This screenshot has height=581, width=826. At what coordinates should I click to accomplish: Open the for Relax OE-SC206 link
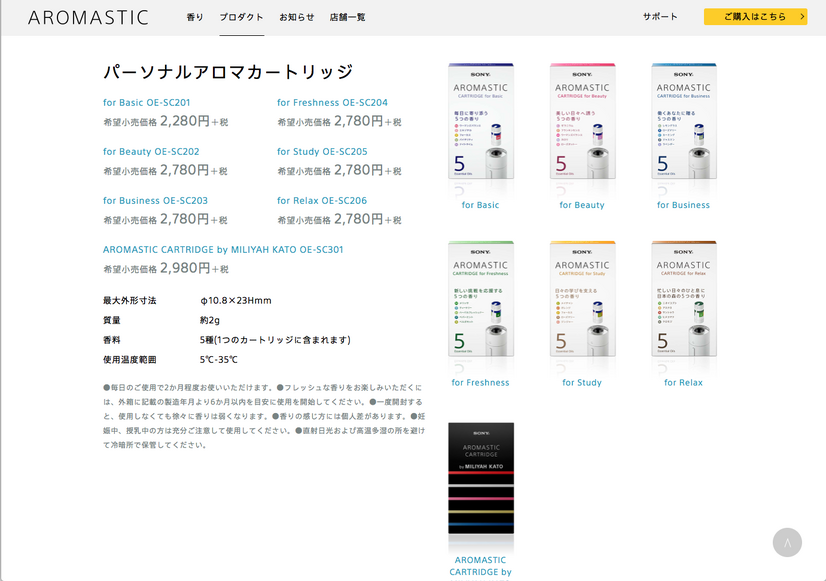pyautogui.click(x=322, y=201)
